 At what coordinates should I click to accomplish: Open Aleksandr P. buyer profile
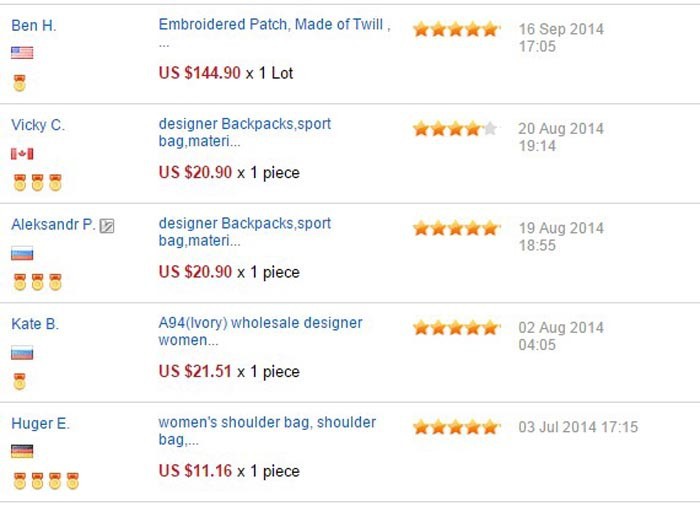point(53,225)
